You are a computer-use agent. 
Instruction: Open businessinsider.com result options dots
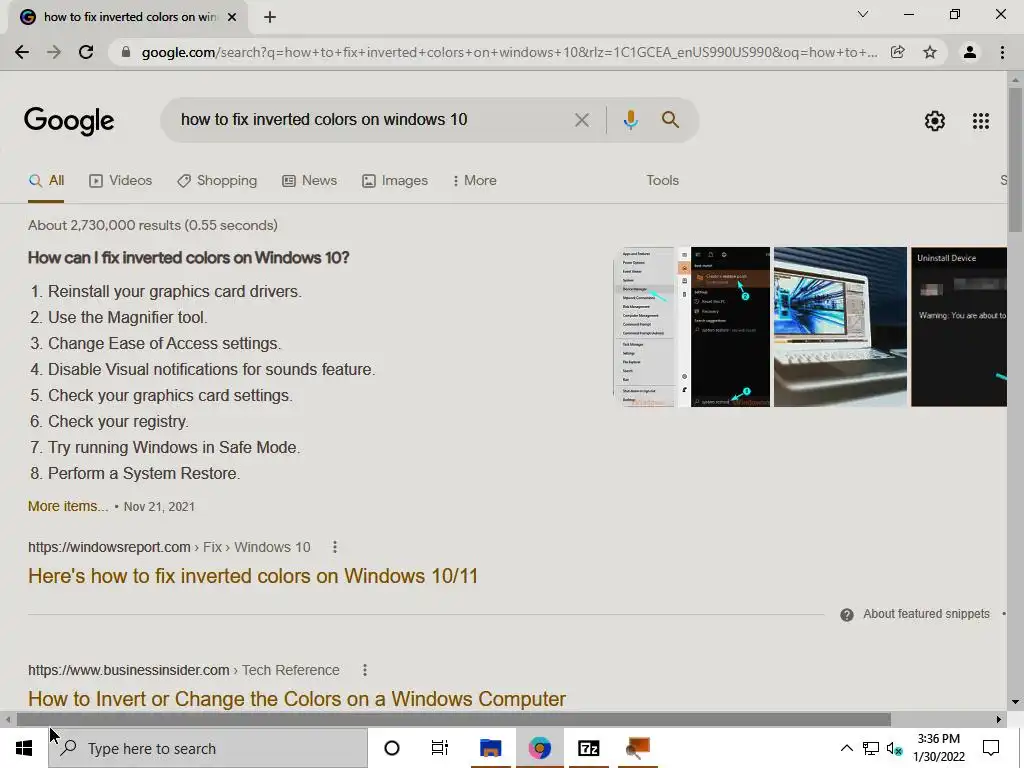click(364, 670)
